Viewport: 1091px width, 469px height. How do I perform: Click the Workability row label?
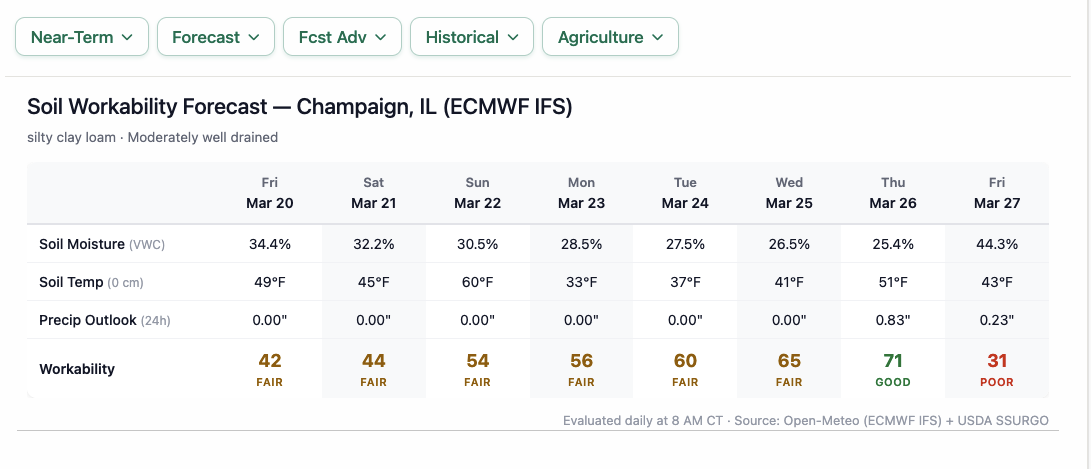point(77,369)
